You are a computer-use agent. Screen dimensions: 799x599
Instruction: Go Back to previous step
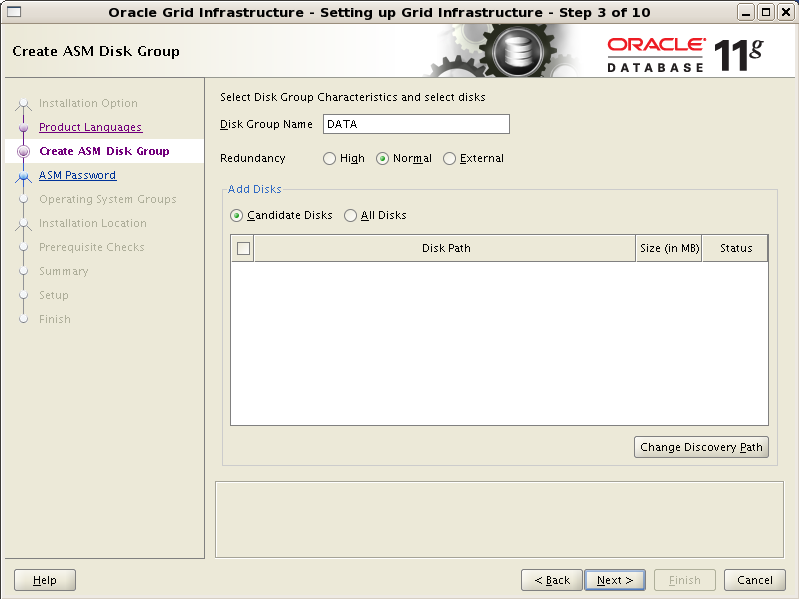click(552, 580)
